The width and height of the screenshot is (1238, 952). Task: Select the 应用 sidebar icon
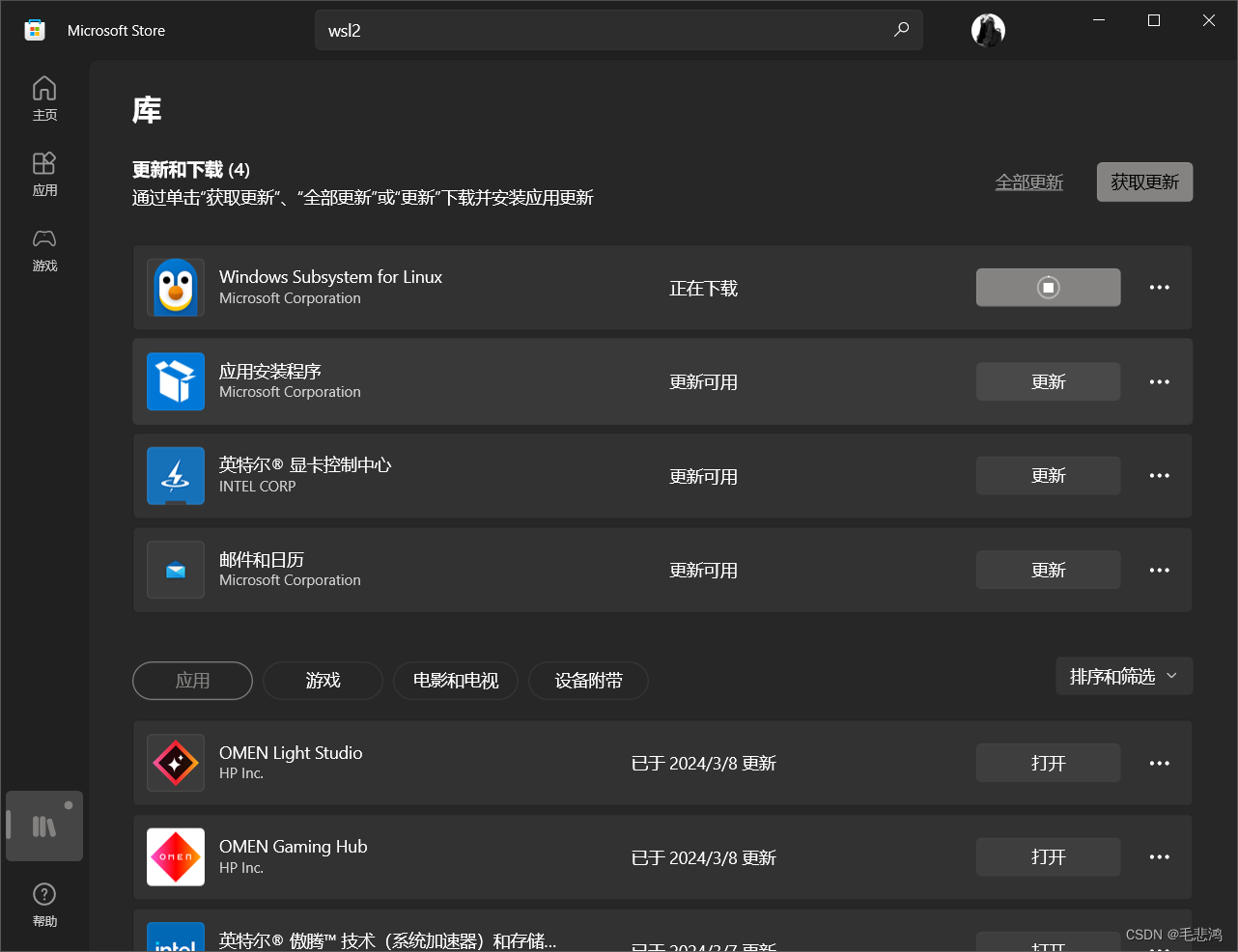click(44, 174)
